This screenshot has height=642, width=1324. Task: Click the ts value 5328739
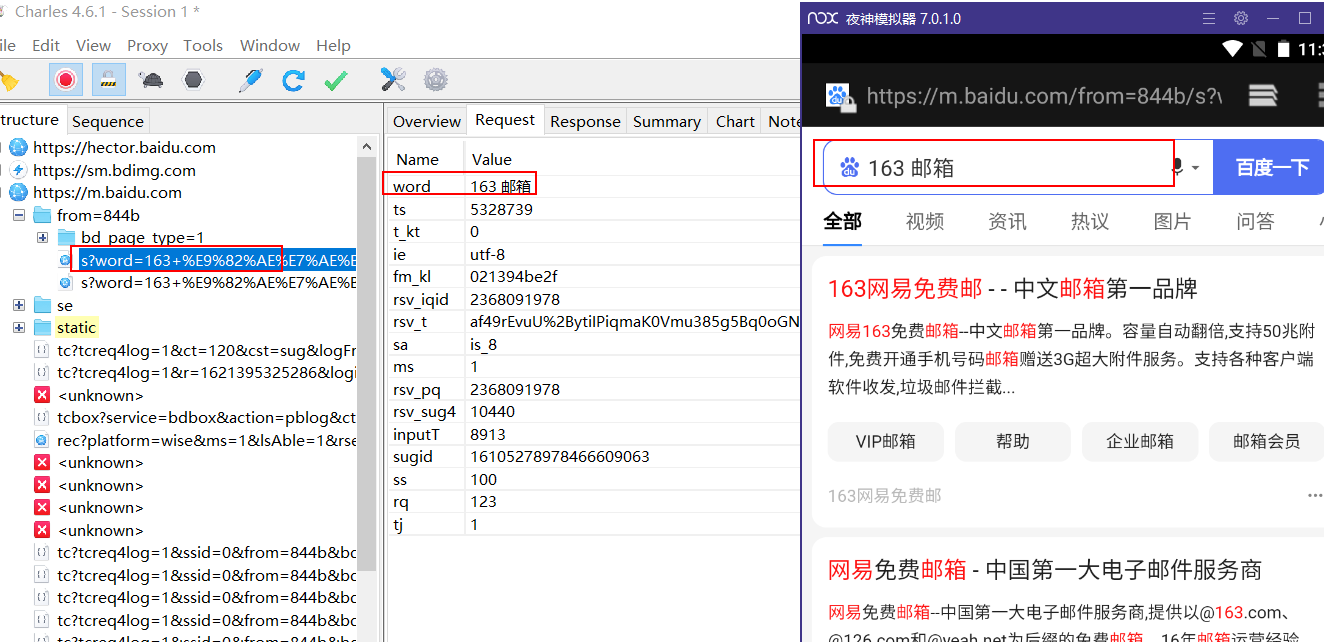[x=501, y=209]
